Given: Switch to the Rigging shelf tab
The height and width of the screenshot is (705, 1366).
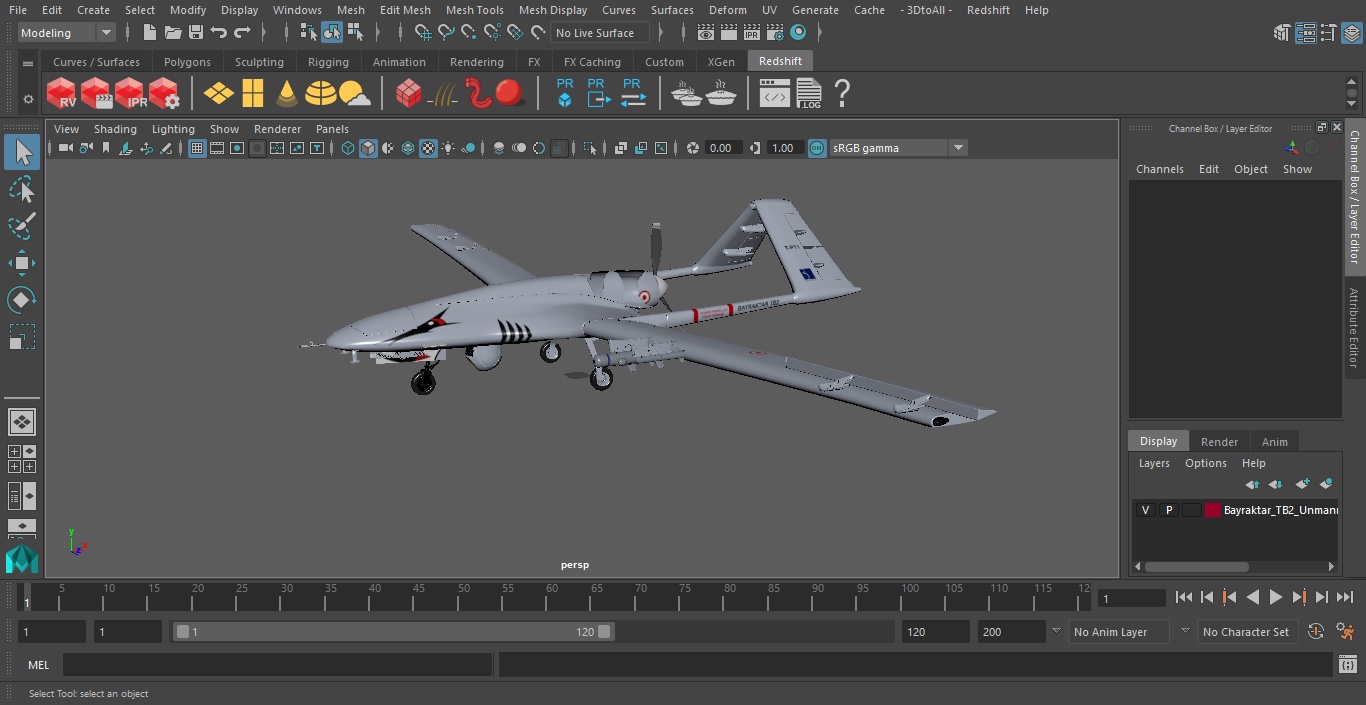Looking at the screenshot, I should (328, 62).
